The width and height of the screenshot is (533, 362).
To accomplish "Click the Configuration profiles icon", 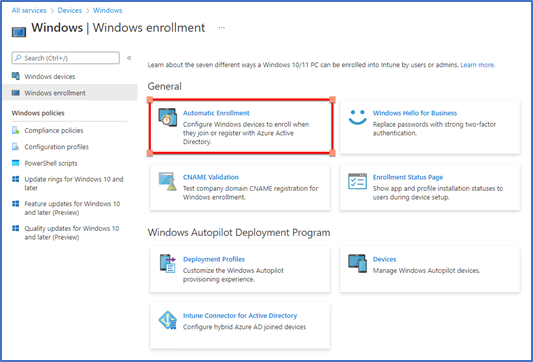I will point(16,146).
